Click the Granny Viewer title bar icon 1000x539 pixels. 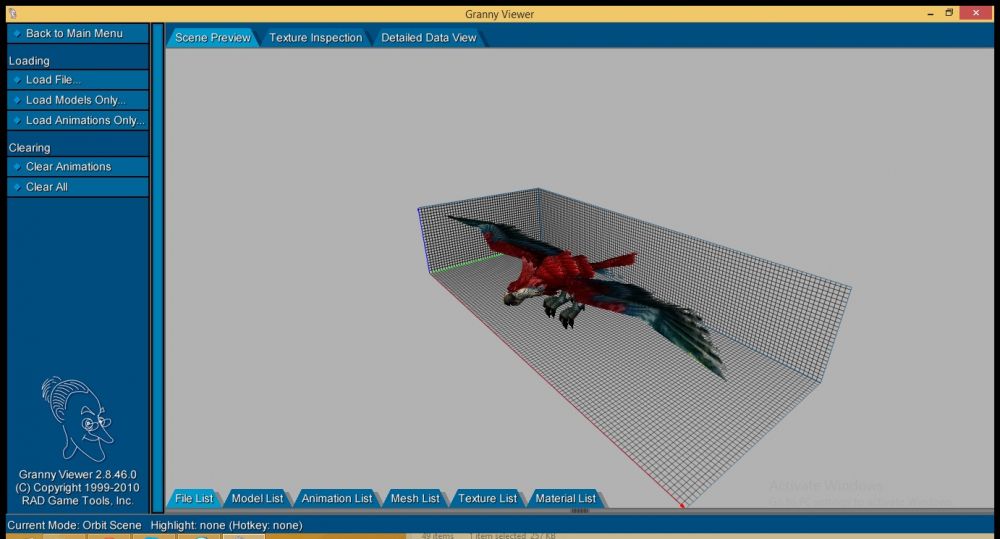pyautogui.click(x=12, y=13)
